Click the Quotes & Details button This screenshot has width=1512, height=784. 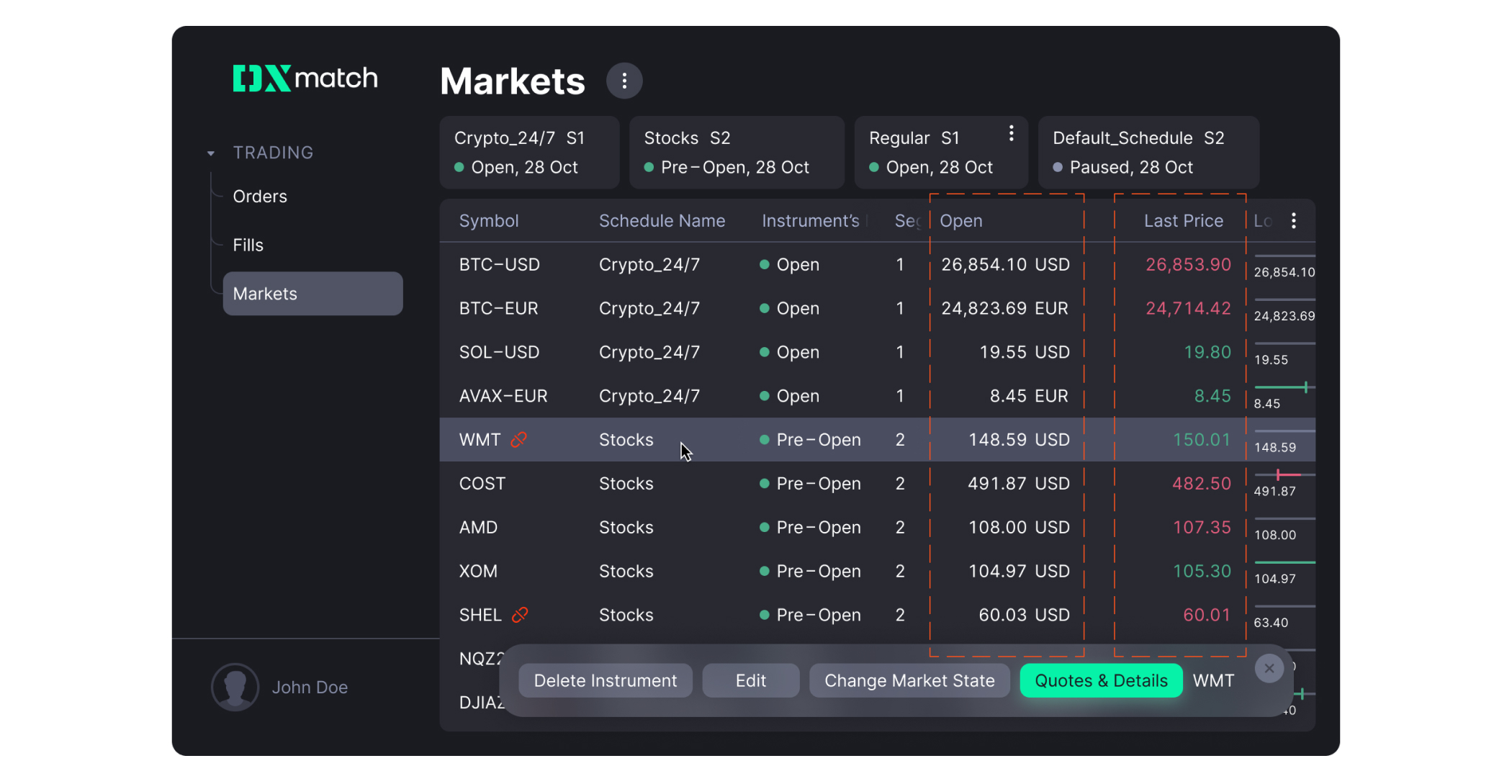point(1100,680)
